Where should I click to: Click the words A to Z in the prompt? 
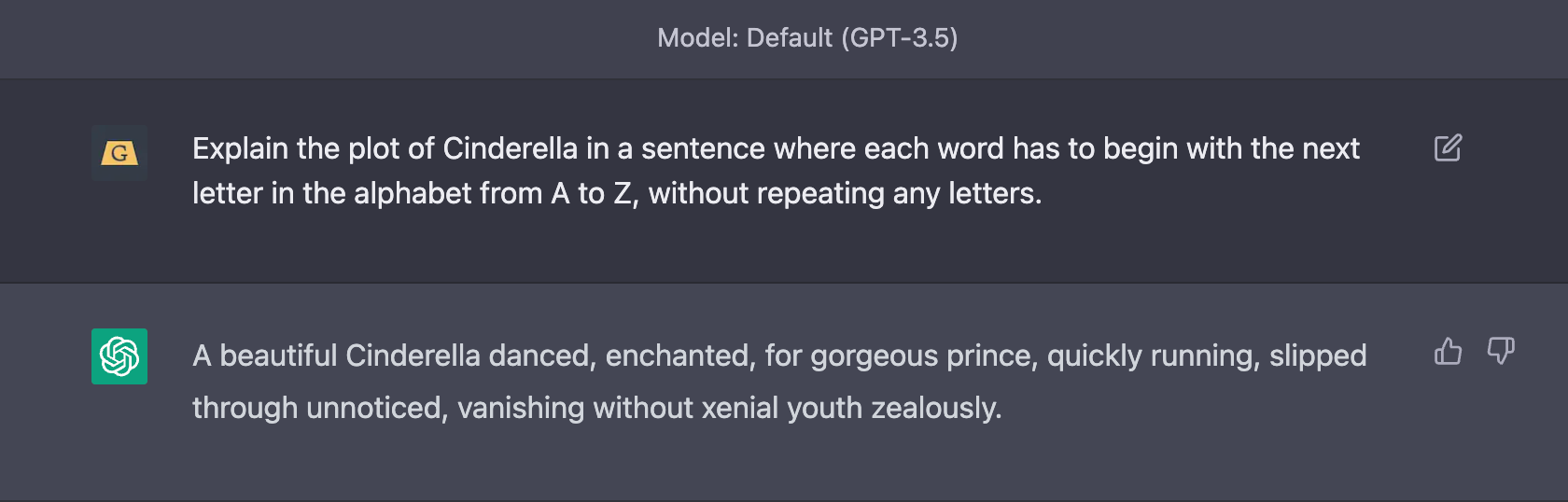click(x=594, y=194)
